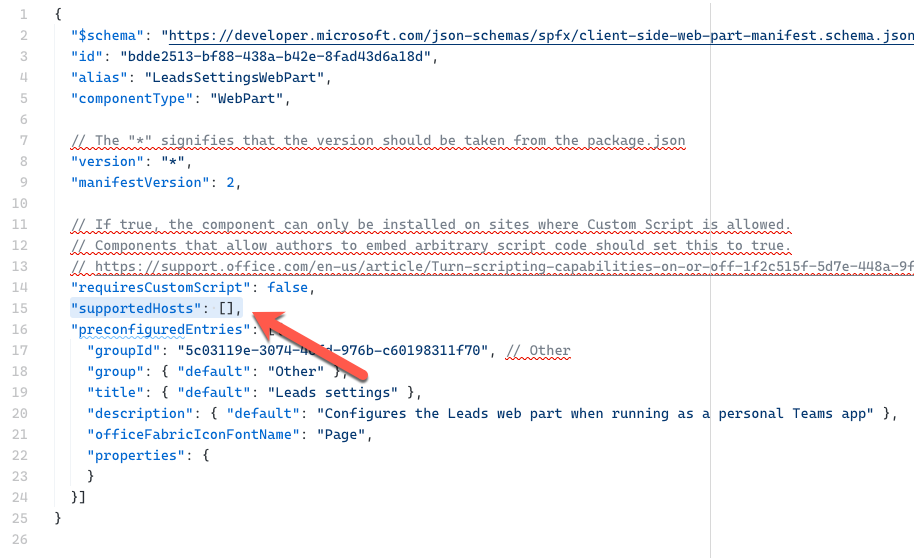
Task: Click the "version" key on line 8
Action: (x=107, y=162)
